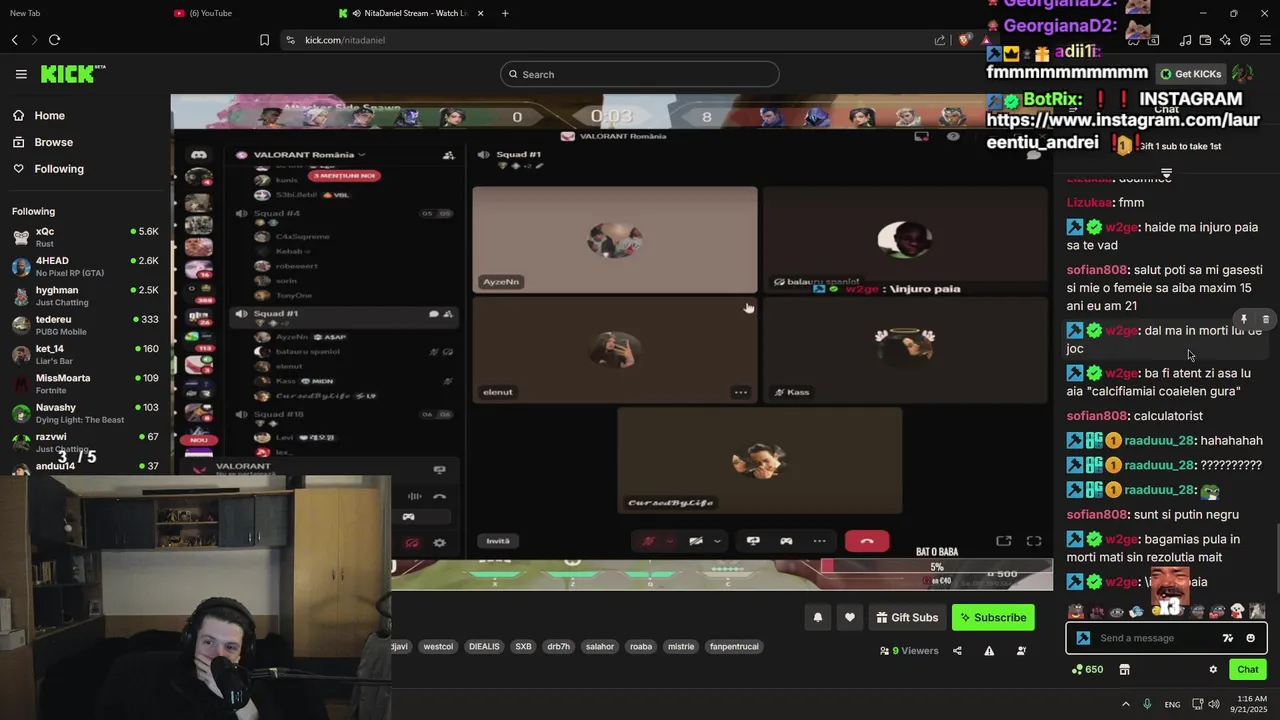Screen dimensions: 1280x720
Task: Toggle follow with the heart button
Action: pyautogui.click(x=850, y=618)
